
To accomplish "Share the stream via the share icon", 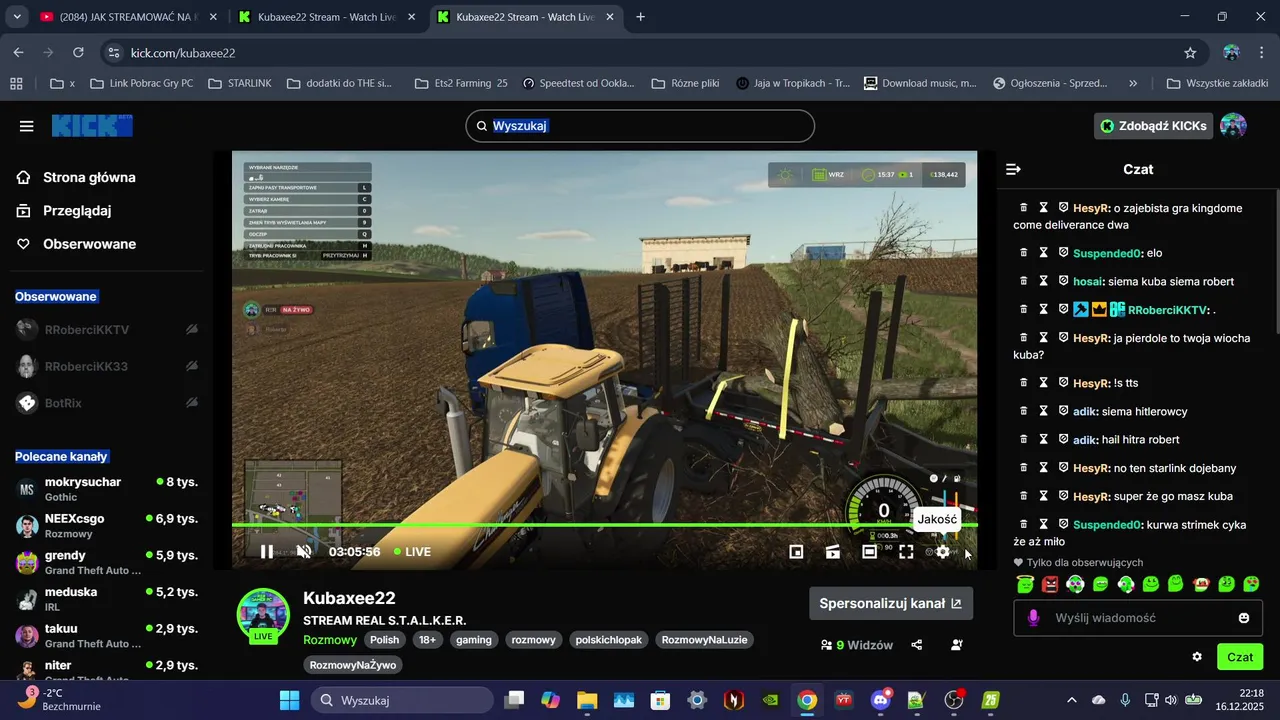I will [917, 645].
